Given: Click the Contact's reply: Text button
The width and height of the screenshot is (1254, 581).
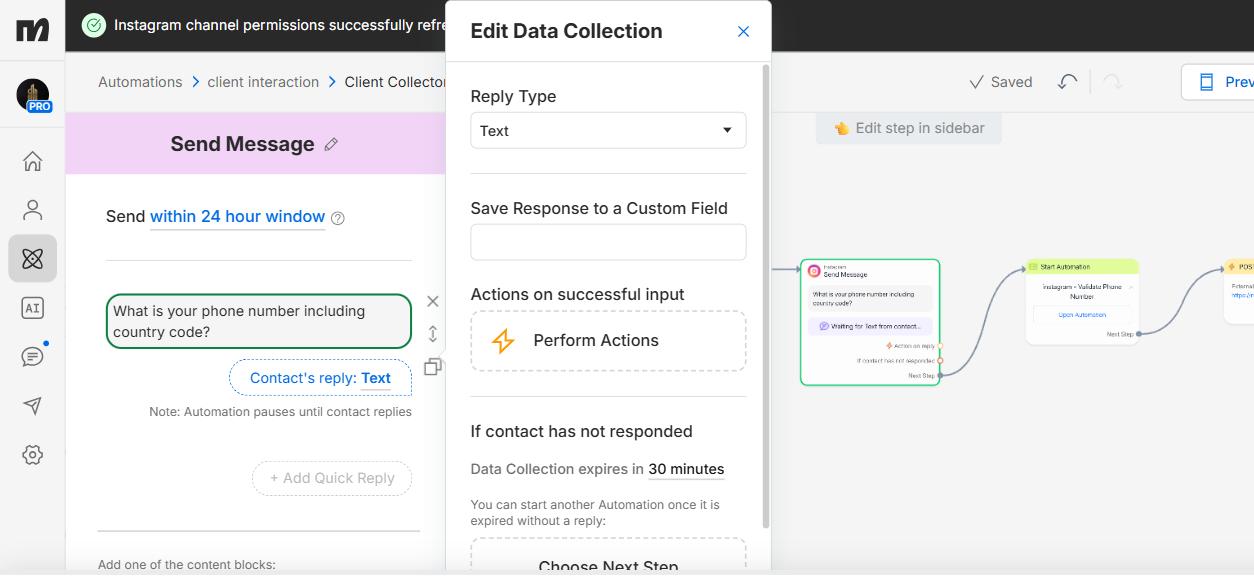Looking at the screenshot, I should tap(320, 378).
